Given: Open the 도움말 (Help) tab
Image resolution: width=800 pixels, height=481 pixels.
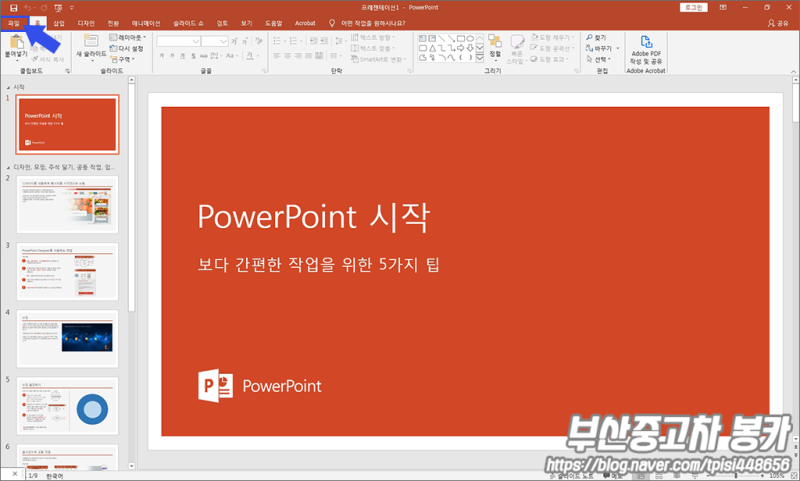Looking at the screenshot, I should pos(273,23).
